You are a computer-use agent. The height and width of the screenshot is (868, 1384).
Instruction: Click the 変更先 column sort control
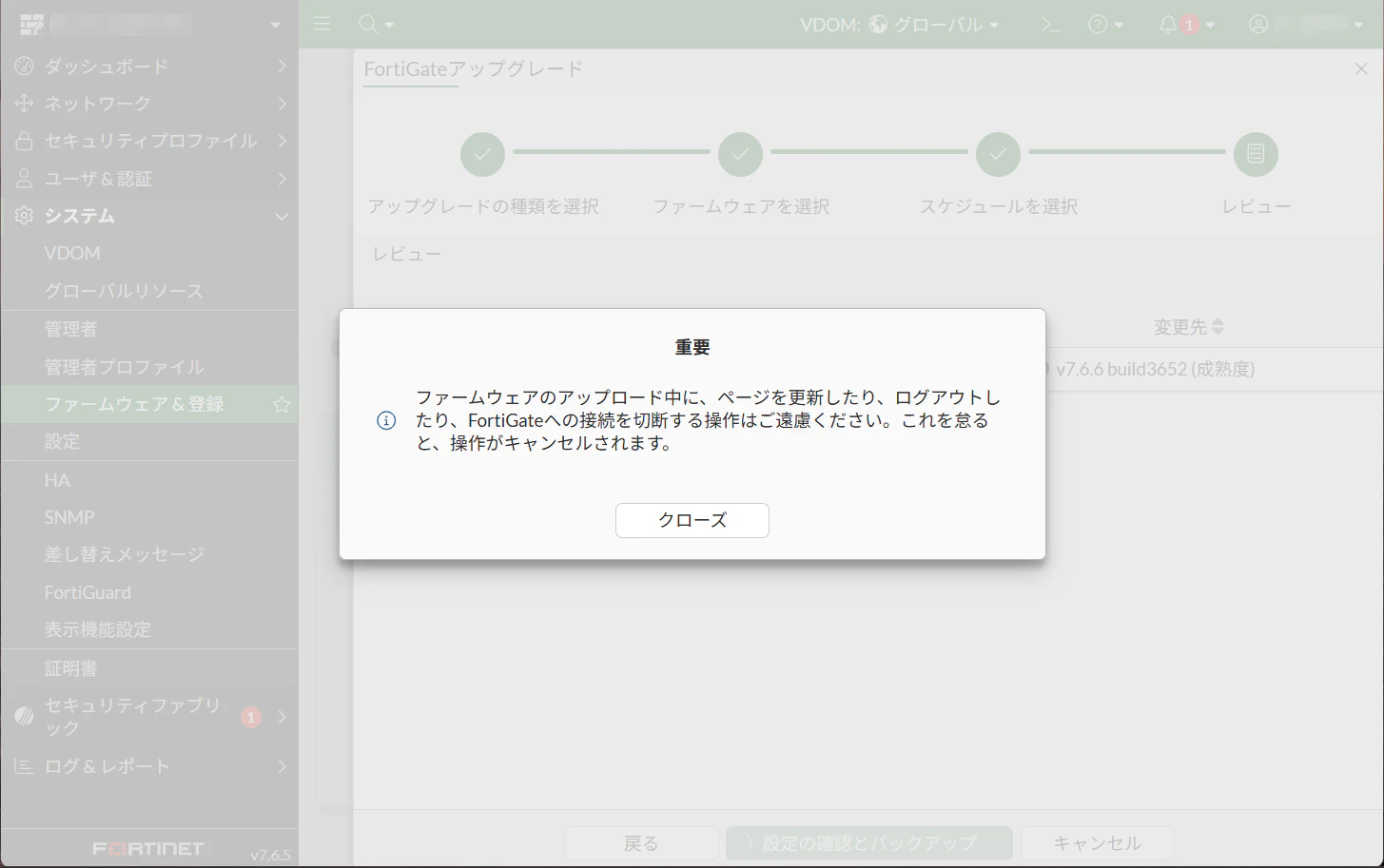1216,326
